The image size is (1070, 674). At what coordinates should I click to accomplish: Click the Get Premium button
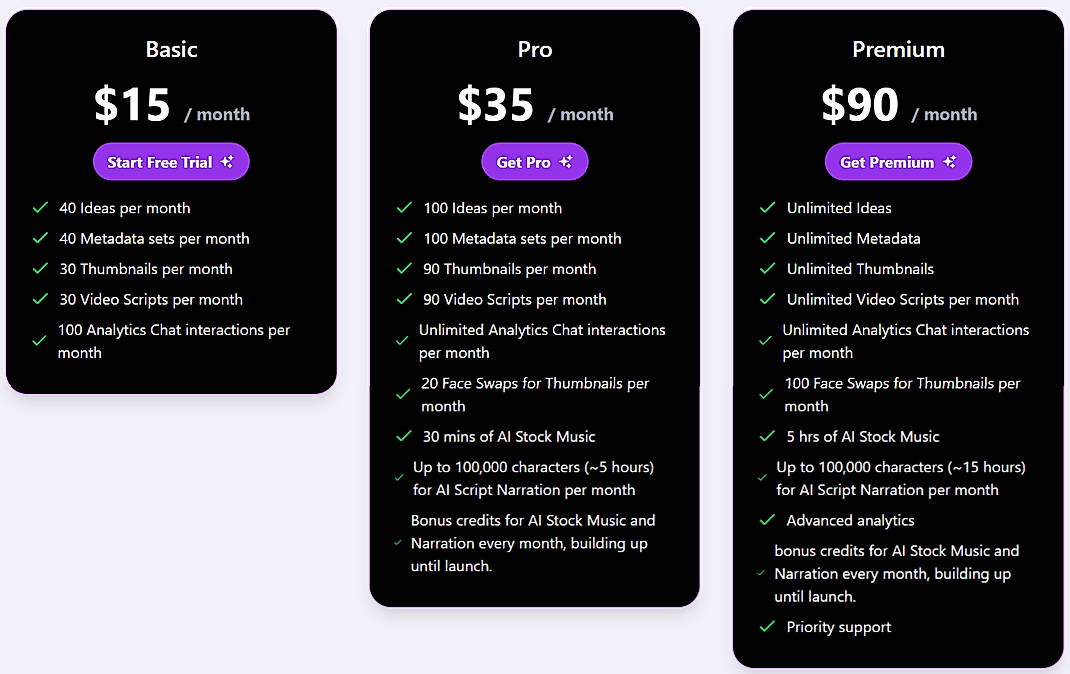898,161
